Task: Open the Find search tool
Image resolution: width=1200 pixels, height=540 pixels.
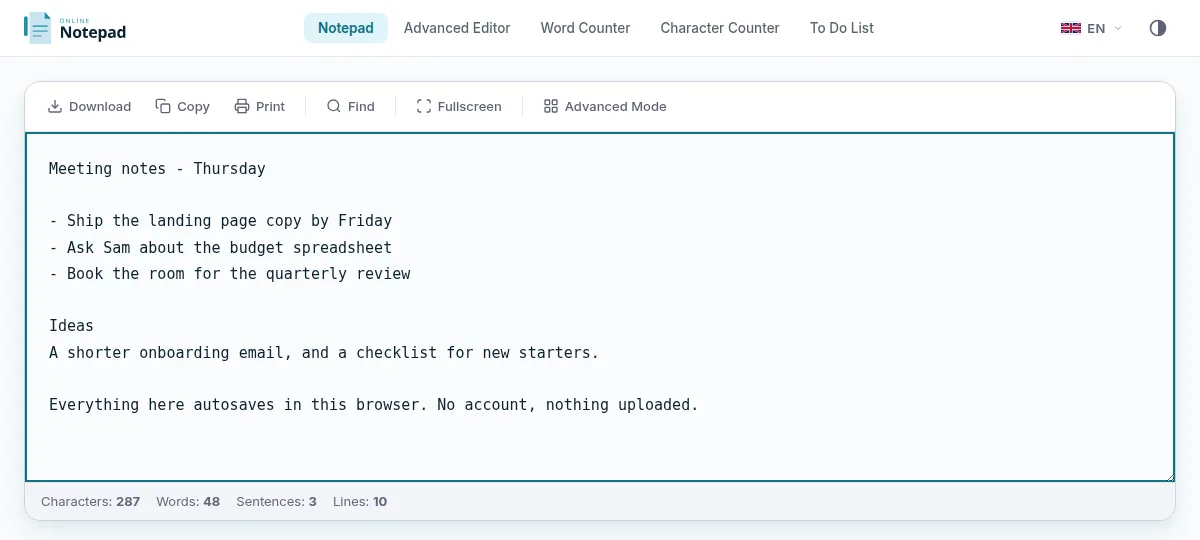Action: [x=350, y=106]
